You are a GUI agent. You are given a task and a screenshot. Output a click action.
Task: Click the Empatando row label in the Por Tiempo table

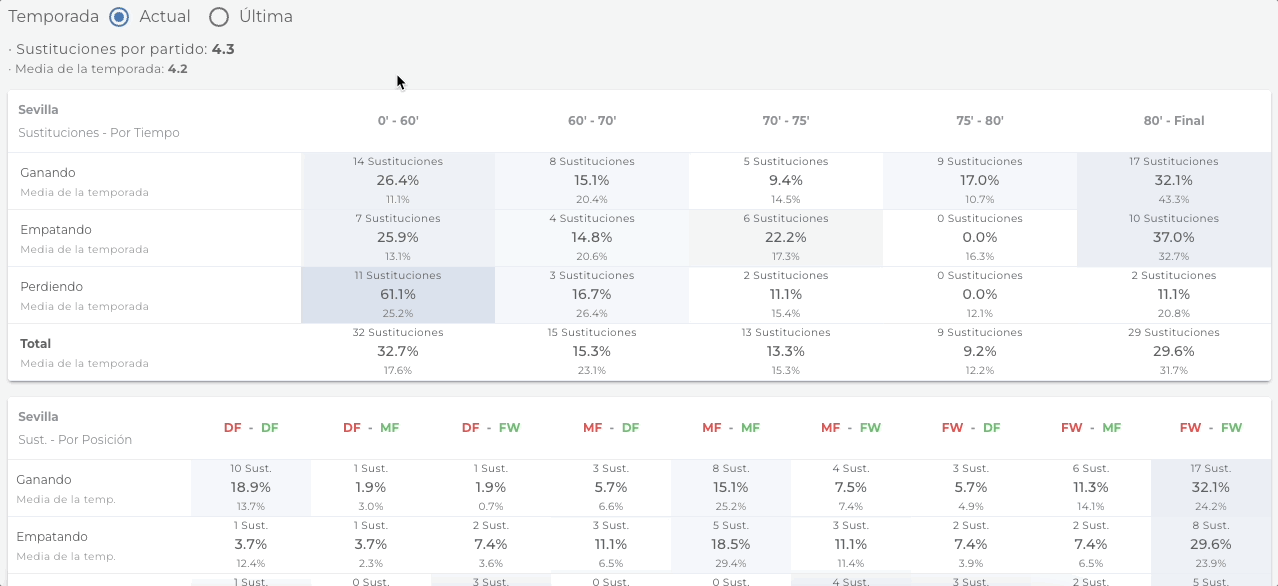tap(56, 230)
